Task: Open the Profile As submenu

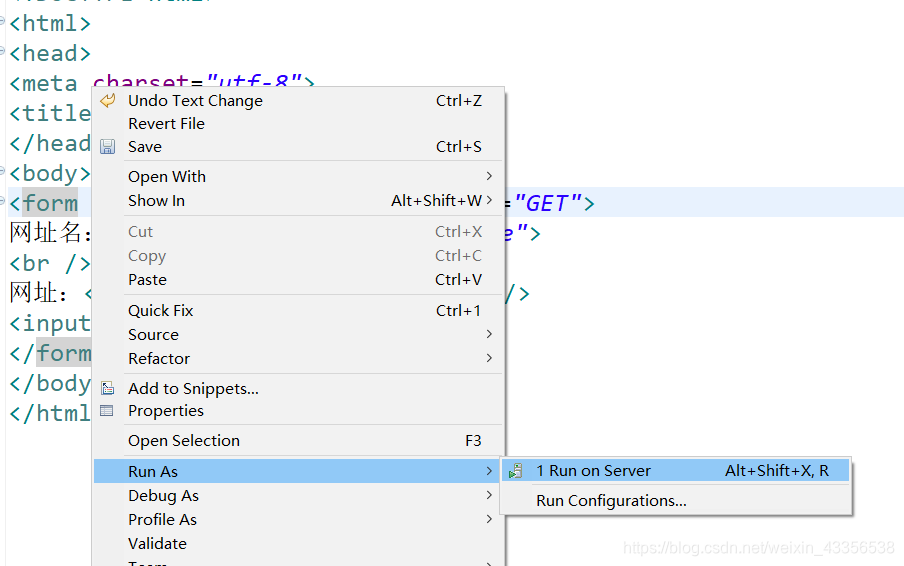Action: pyautogui.click(x=299, y=519)
